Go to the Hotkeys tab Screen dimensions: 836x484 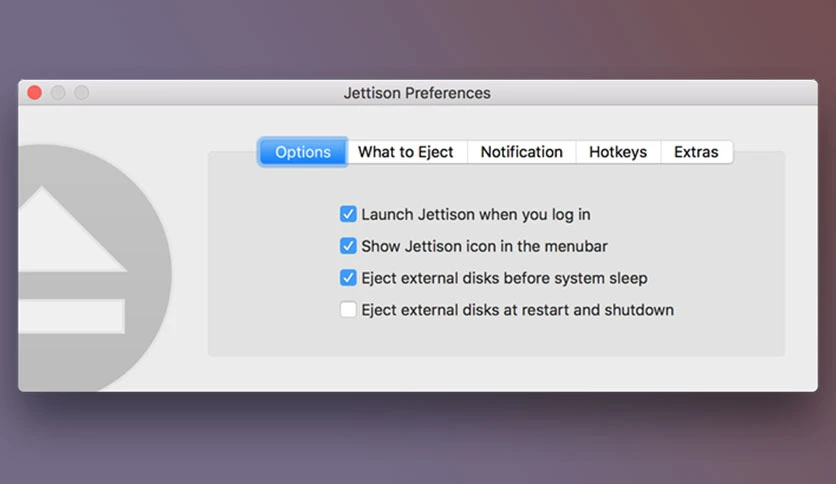click(x=618, y=152)
